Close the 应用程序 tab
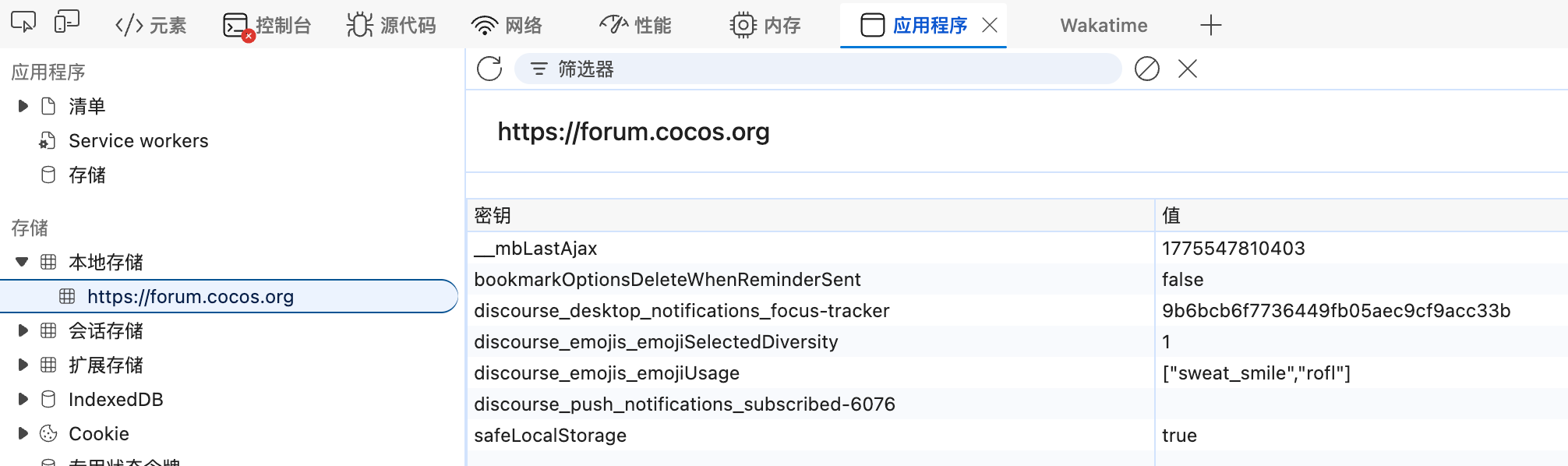This screenshot has height=466, width=1568. (x=990, y=26)
